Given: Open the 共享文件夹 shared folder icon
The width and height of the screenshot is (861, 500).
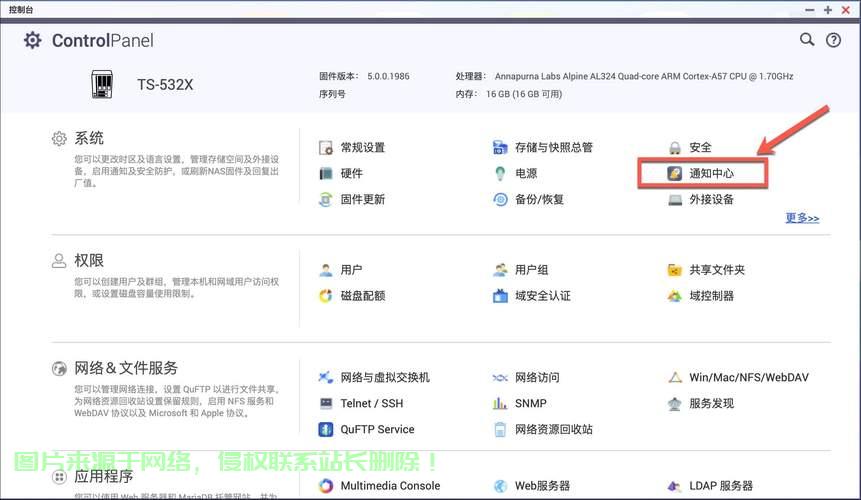Looking at the screenshot, I should pyautogui.click(x=674, y=270).
